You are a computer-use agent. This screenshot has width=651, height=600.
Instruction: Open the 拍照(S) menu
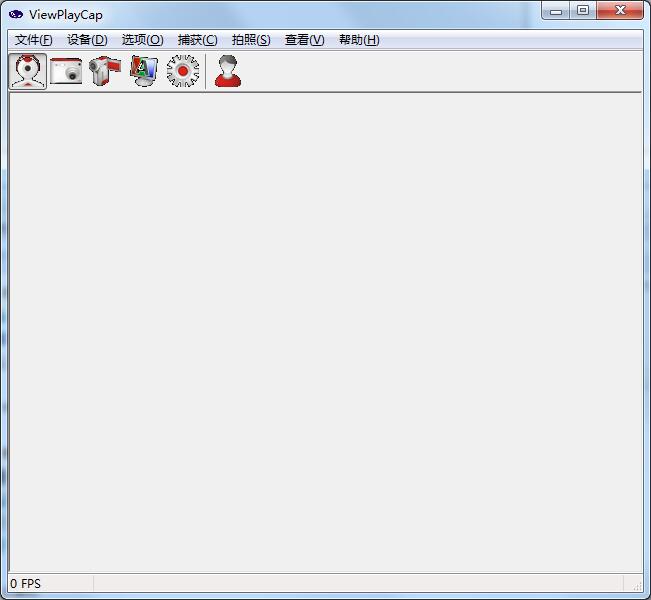click(251, 40)
